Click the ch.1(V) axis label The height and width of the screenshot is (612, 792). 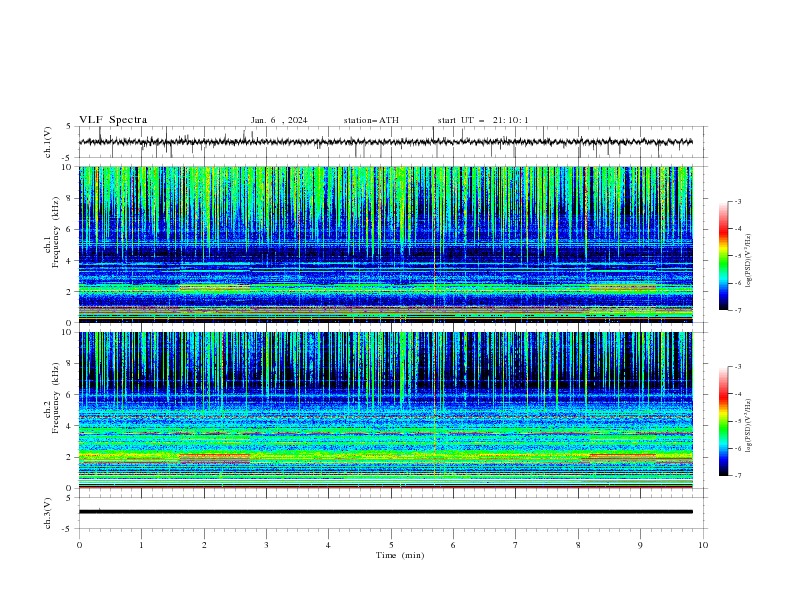coord(48,142)
